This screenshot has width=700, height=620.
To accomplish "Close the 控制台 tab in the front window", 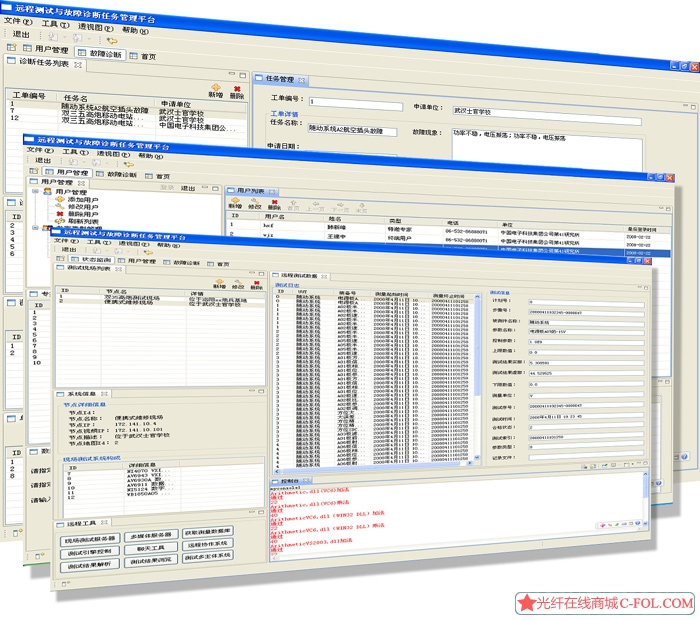I will [306, 480].
